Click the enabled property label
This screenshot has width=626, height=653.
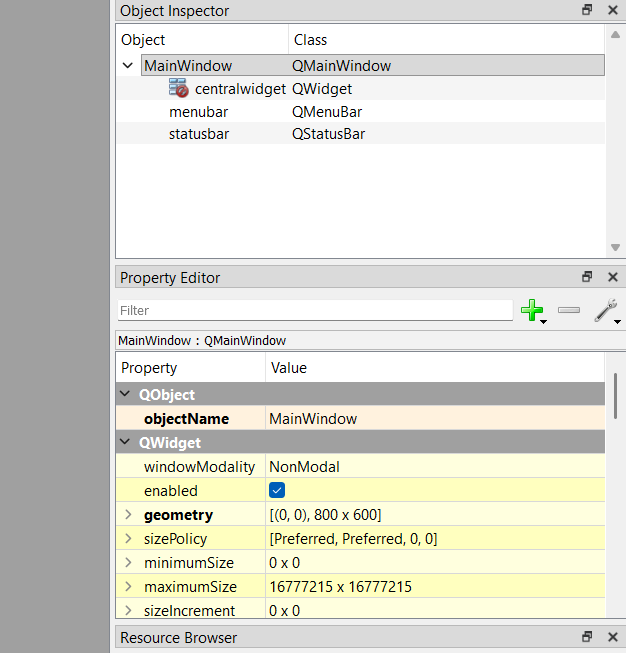click(171, 491)
